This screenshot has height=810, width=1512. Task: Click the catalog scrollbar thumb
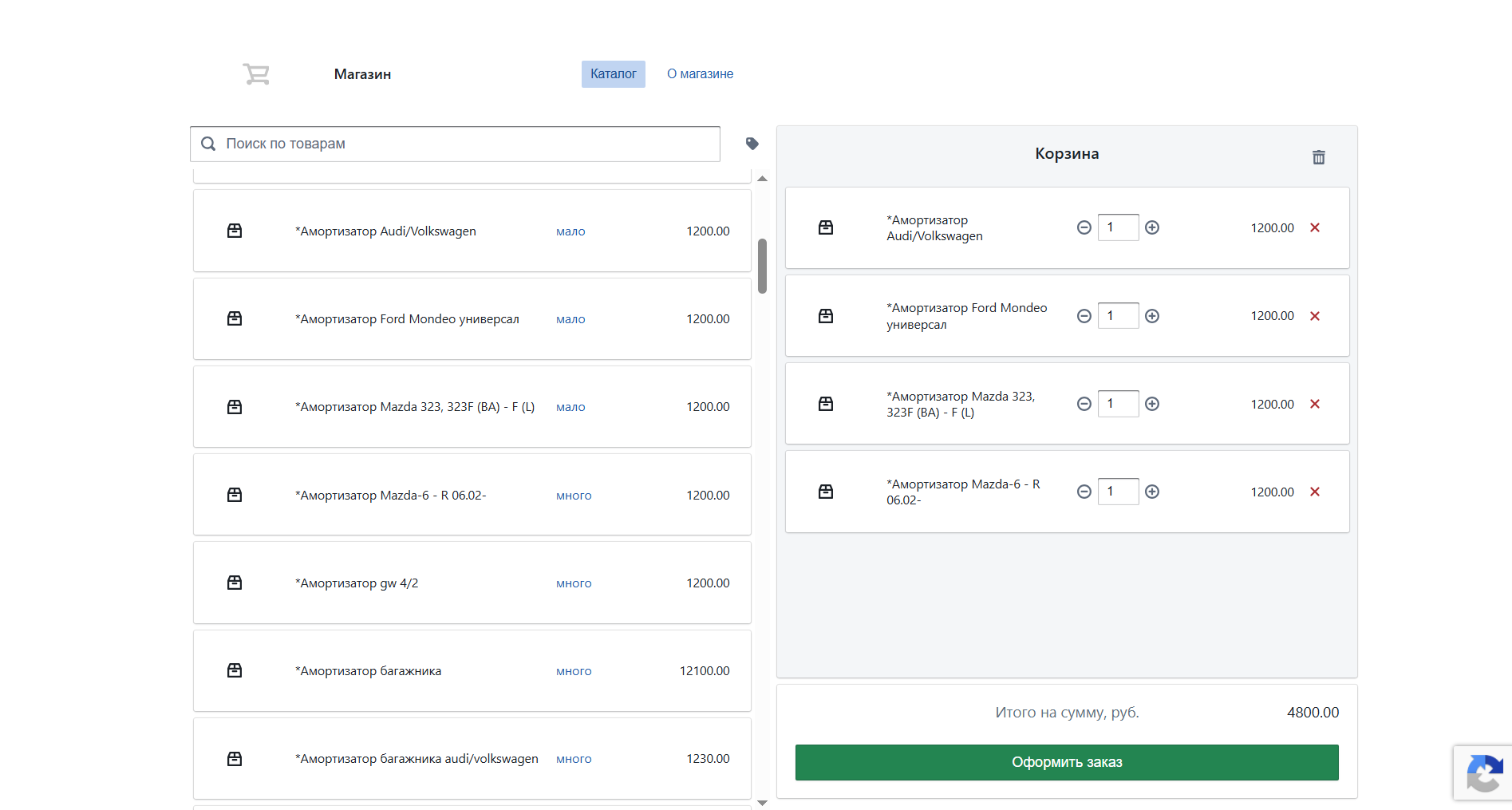point(762,267)
